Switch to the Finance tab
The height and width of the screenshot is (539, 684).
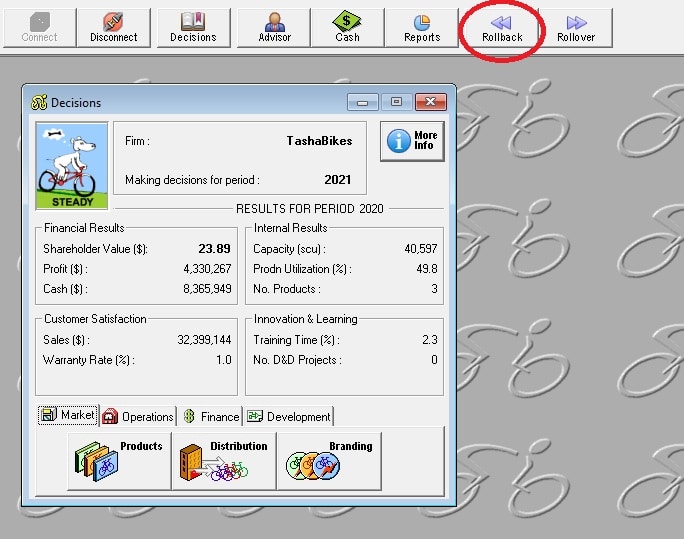point(211,416)
